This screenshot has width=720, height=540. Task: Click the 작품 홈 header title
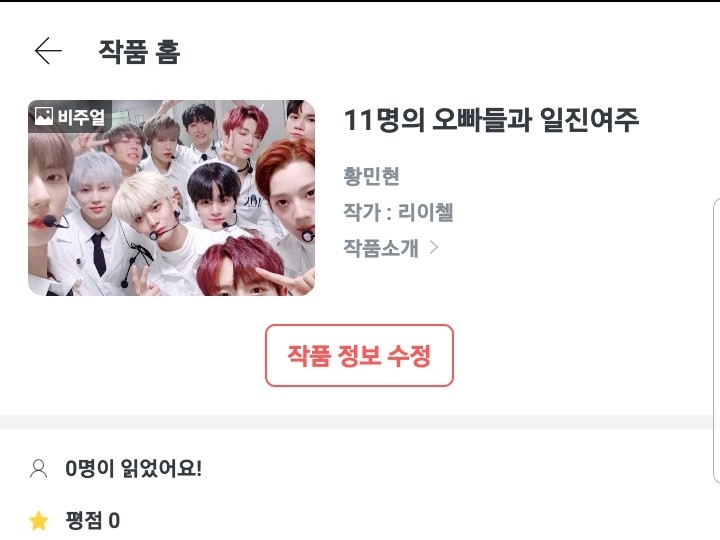(139, 51)
